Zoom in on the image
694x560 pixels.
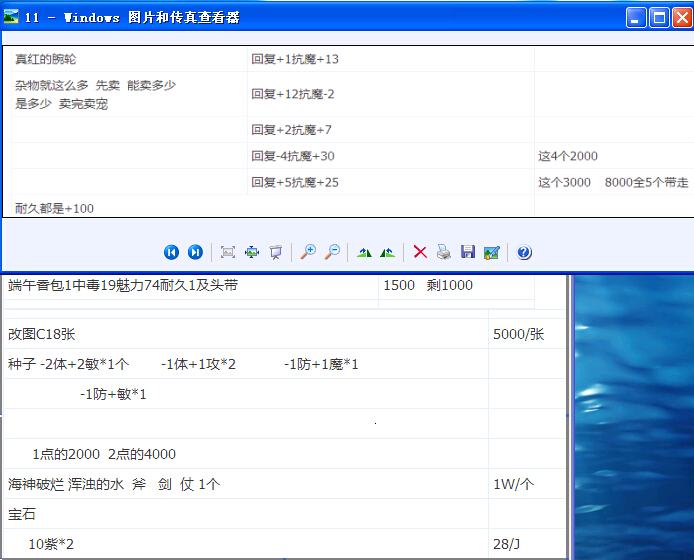coord(308,252)
